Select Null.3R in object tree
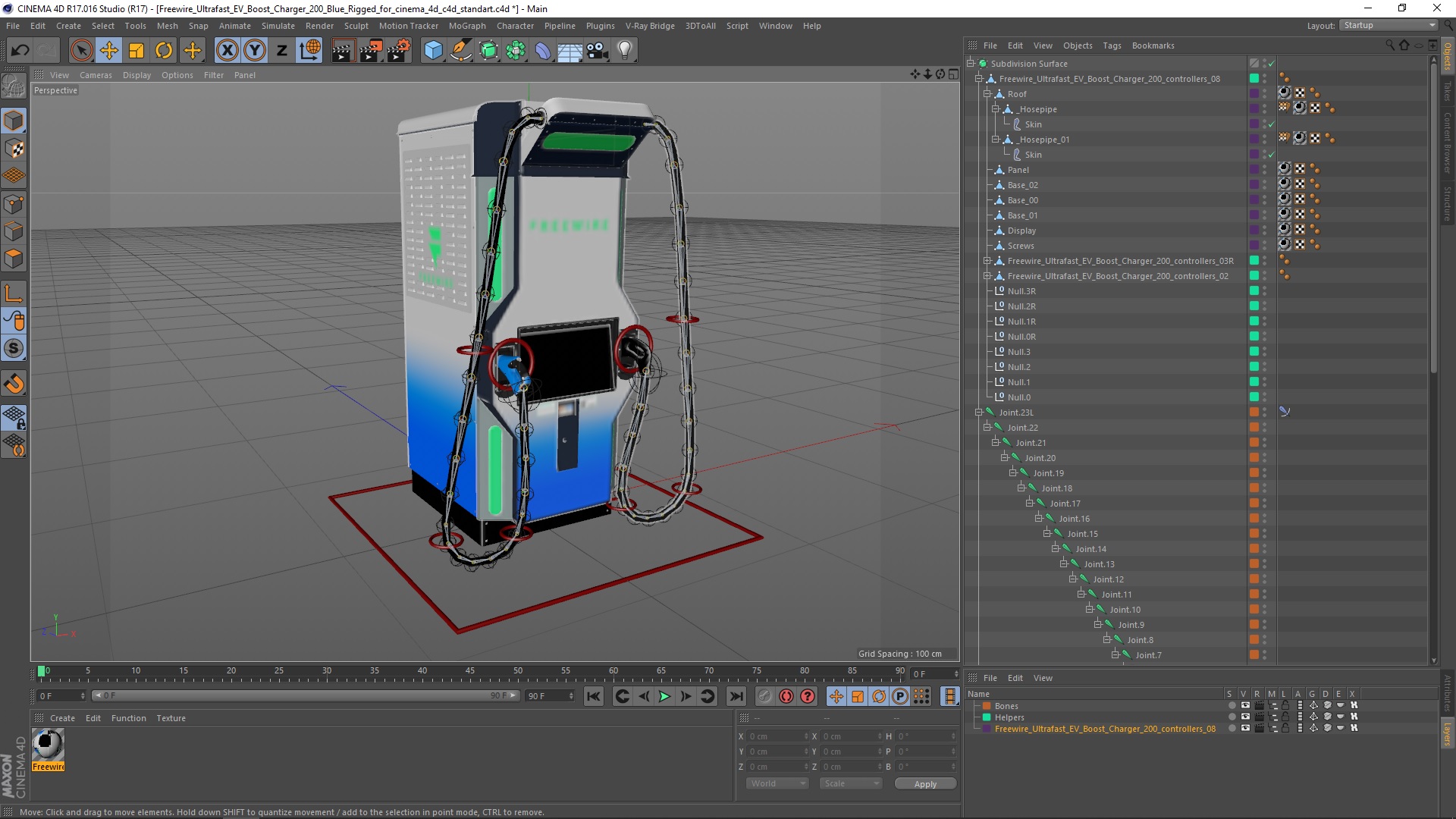Screen dimensions: 1456x819 [x=1021, y=291]
